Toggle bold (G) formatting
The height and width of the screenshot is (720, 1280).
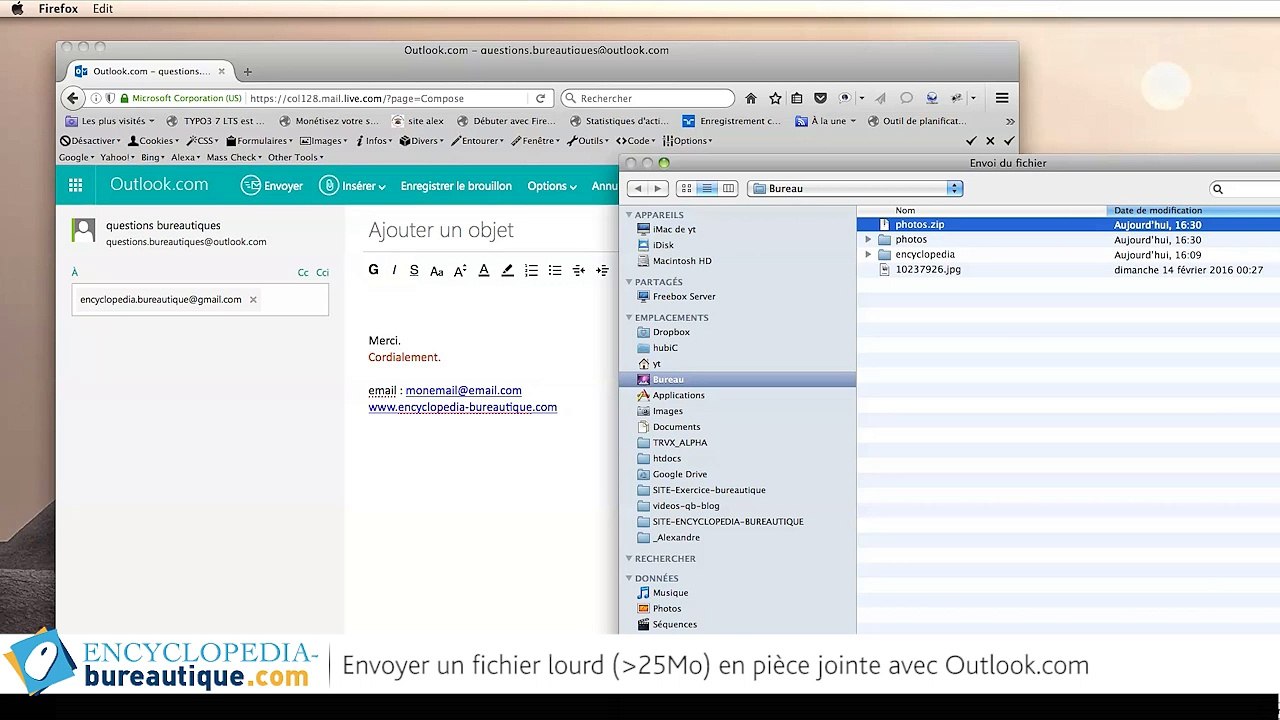pos(374,270)
